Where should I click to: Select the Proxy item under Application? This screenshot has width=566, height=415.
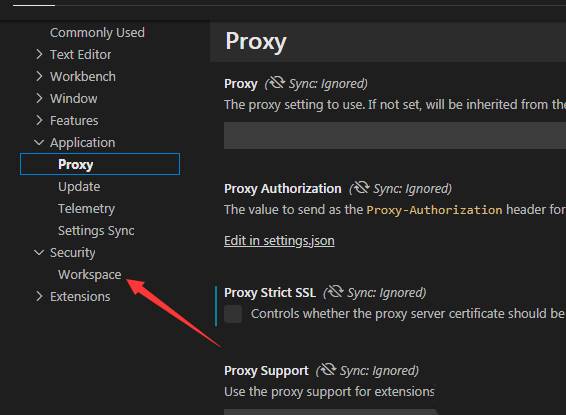click(x=100, y=164)
